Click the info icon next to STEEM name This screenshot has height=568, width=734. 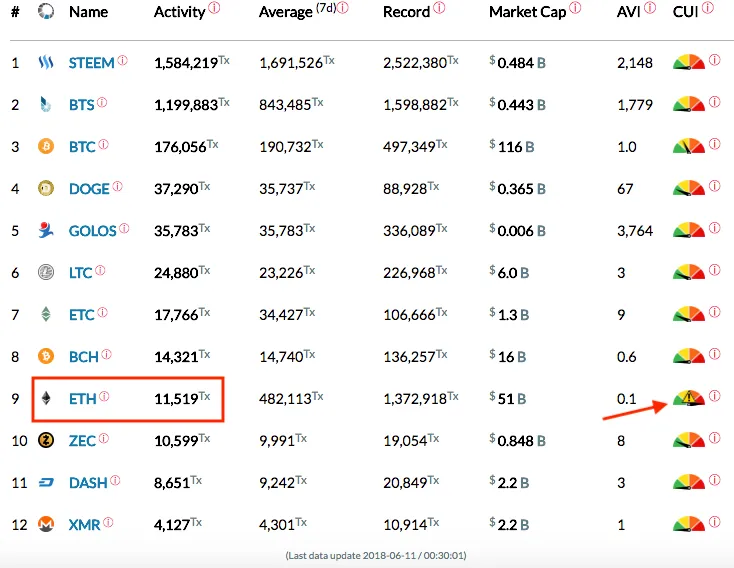122,60
